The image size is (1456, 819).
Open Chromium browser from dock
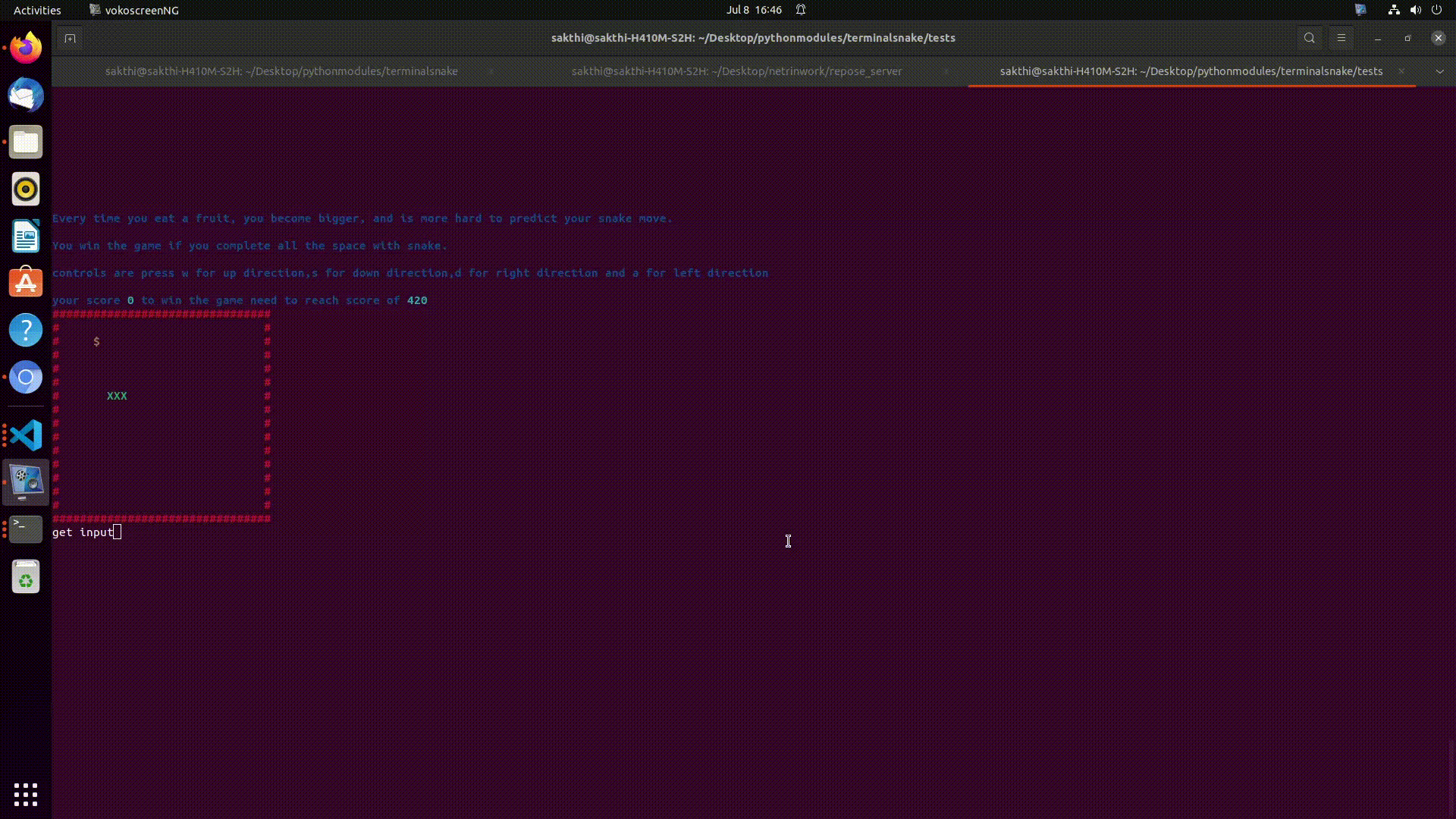(26, 377)
